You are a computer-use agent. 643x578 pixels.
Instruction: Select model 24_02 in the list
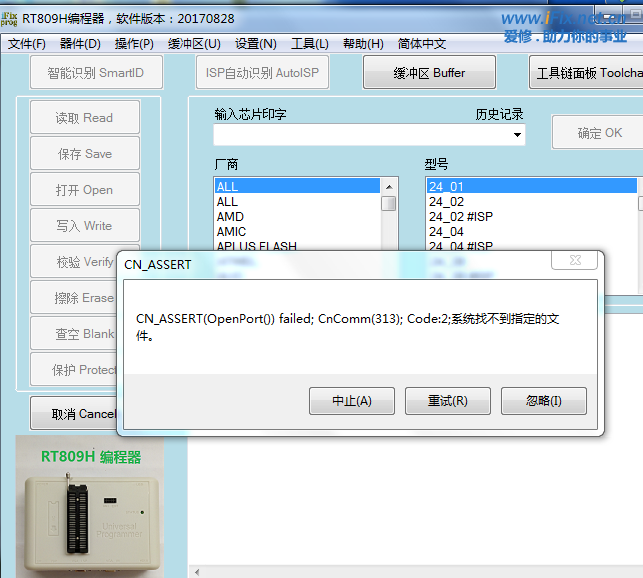tap(532, 201)
